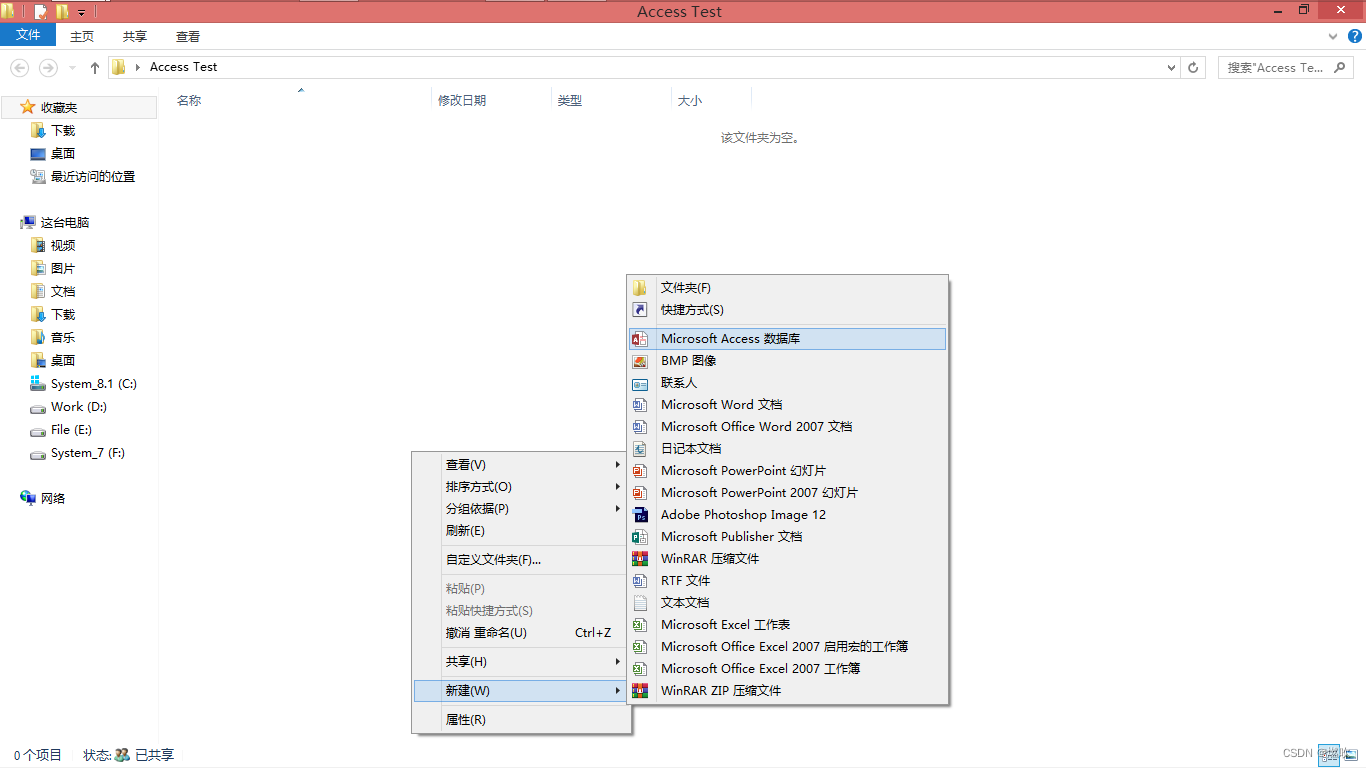Image resolution: width=1366 pixels, height=768 pixels.
Task: Click the refresh button beside the address bar
Action: point(1193,68)
